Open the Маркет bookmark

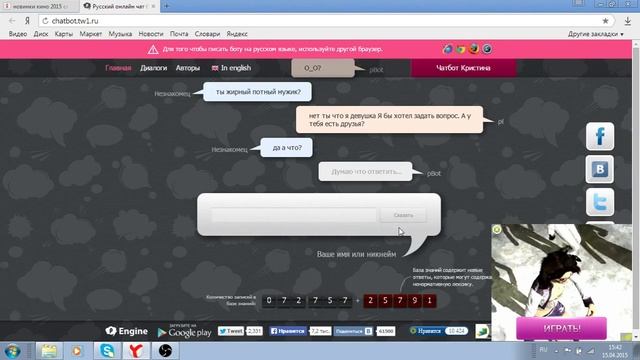(91, 34)
